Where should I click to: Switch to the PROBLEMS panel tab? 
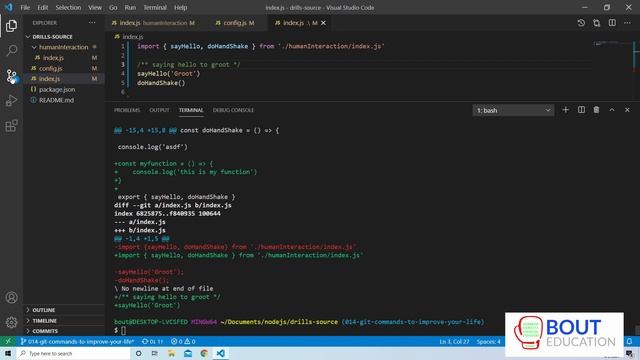(127, 110)
